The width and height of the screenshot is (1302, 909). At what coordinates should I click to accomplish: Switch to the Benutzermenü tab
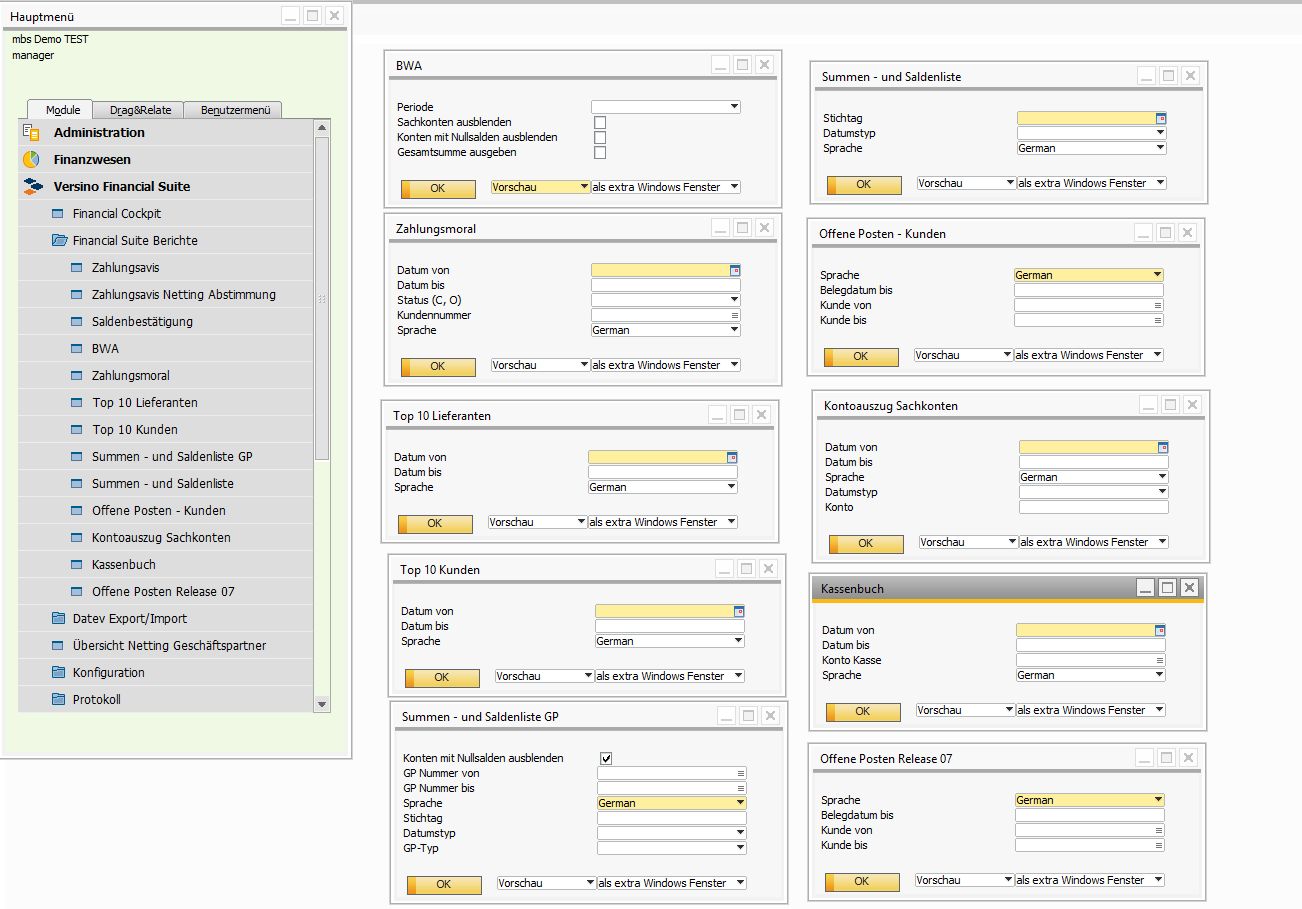pyautogui.click(x=235, y=110)
